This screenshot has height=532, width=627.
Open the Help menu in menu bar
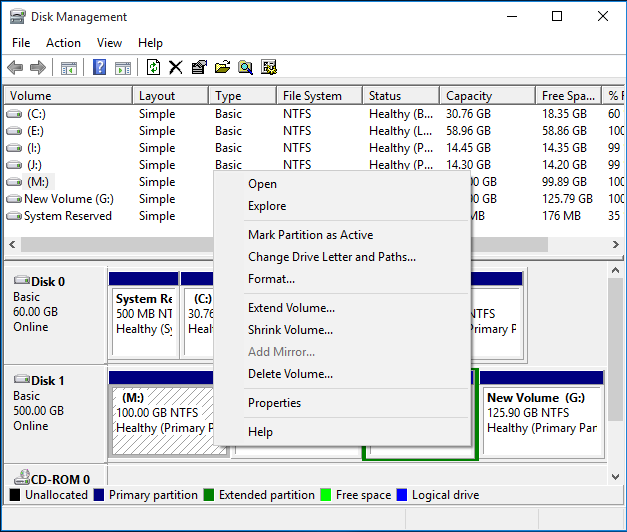(x=150, y=43)
